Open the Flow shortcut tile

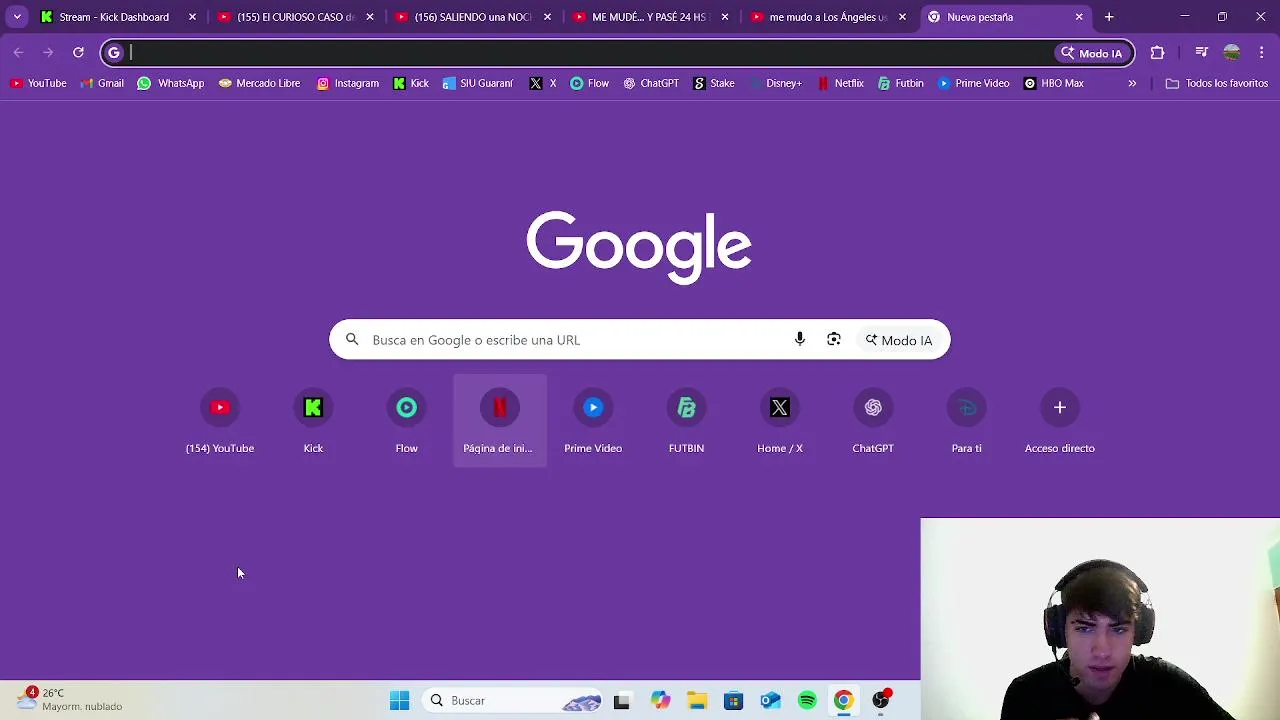coord(406,421)
